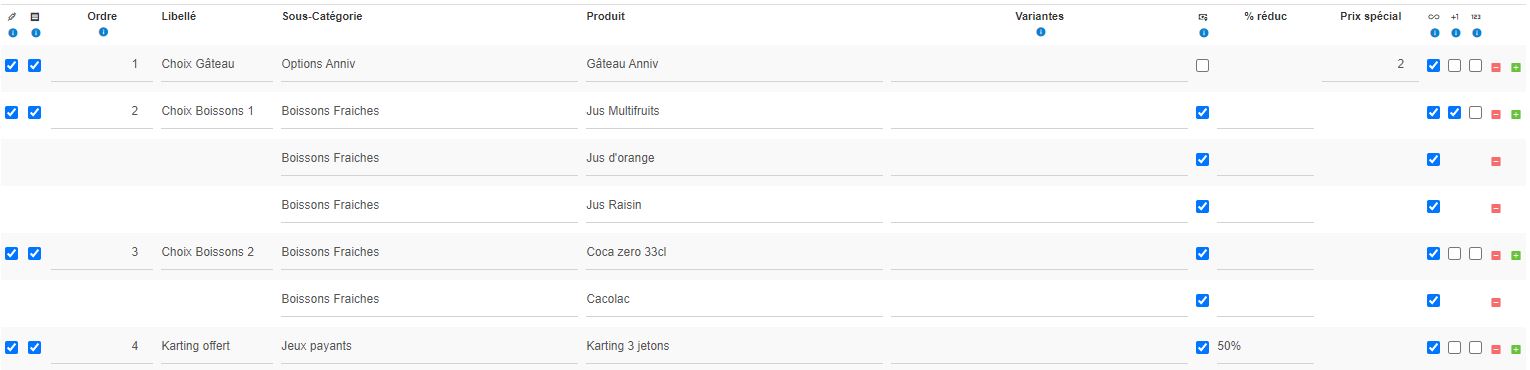Enable the discount checkbox for Gâteau Anniv
Viewport: 1530px width, 370px height.
(1202, 65)
